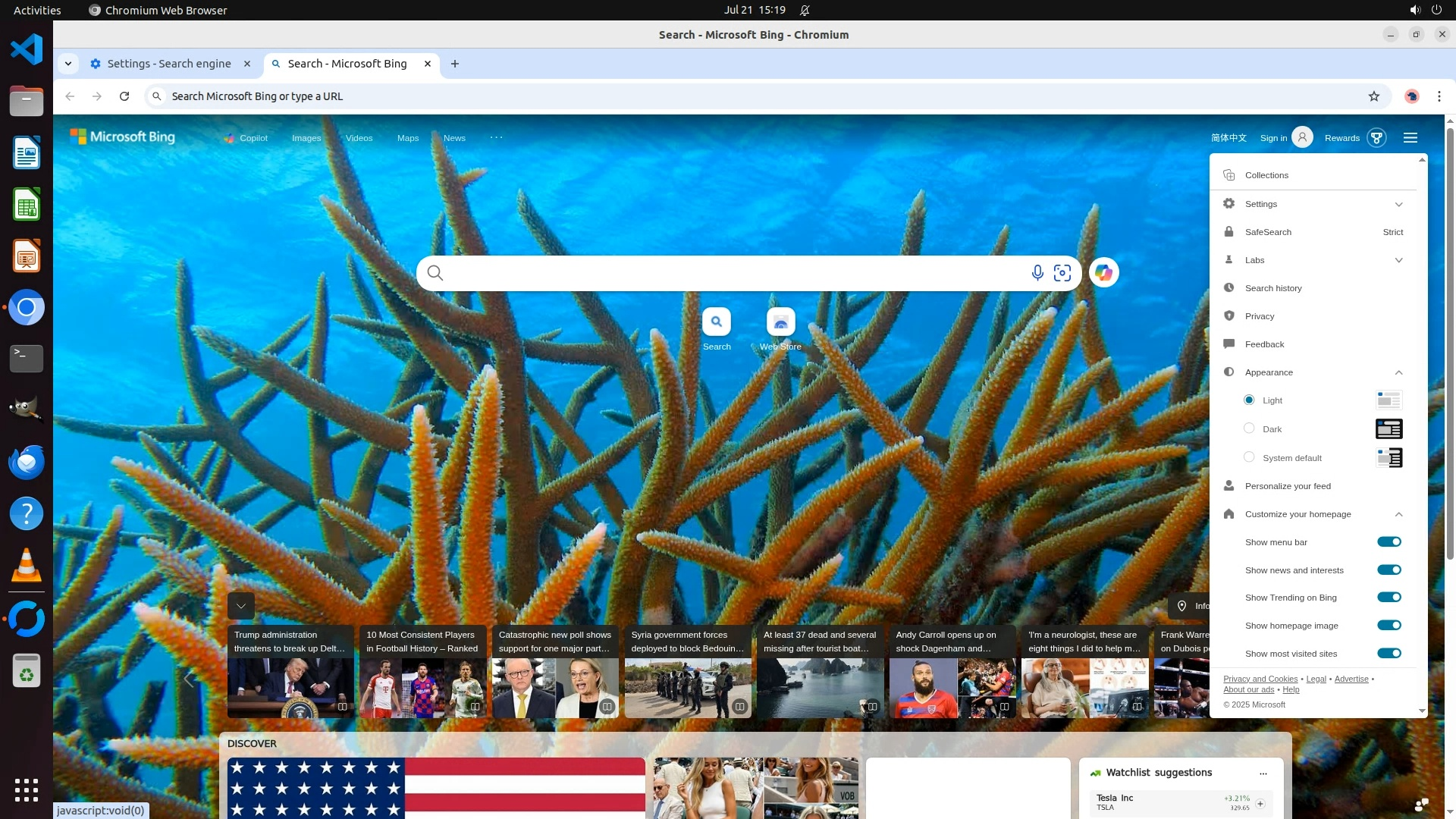Expand the Settings section chevron
This screenshot has width=1456, height=819.
[1398, 204]
